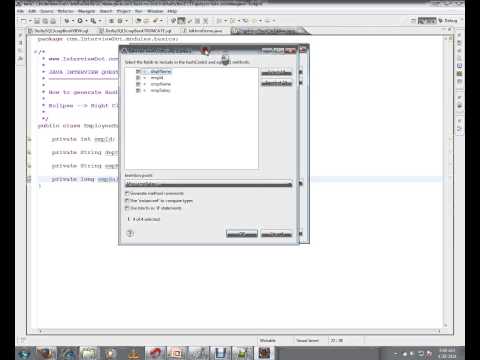Switch to first SQL scrapbook editor tab
This screenshot has width=480, height=360.
(59, 31)
